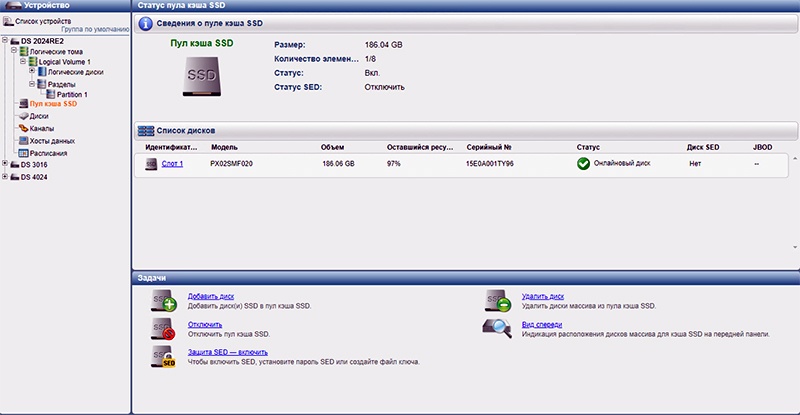
Task: Click model PX02SMF020 cell
Action: [x=231, y=164]
